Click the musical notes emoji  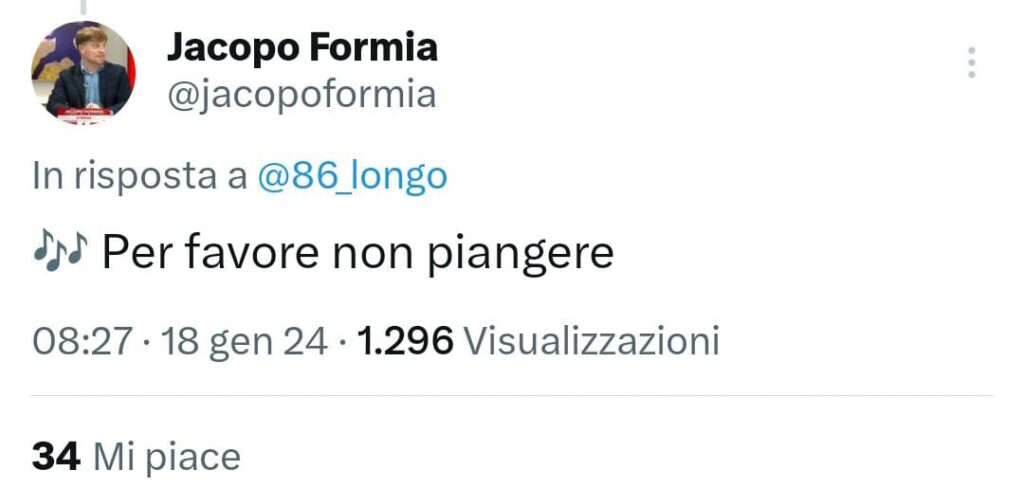tap(60, 254)
